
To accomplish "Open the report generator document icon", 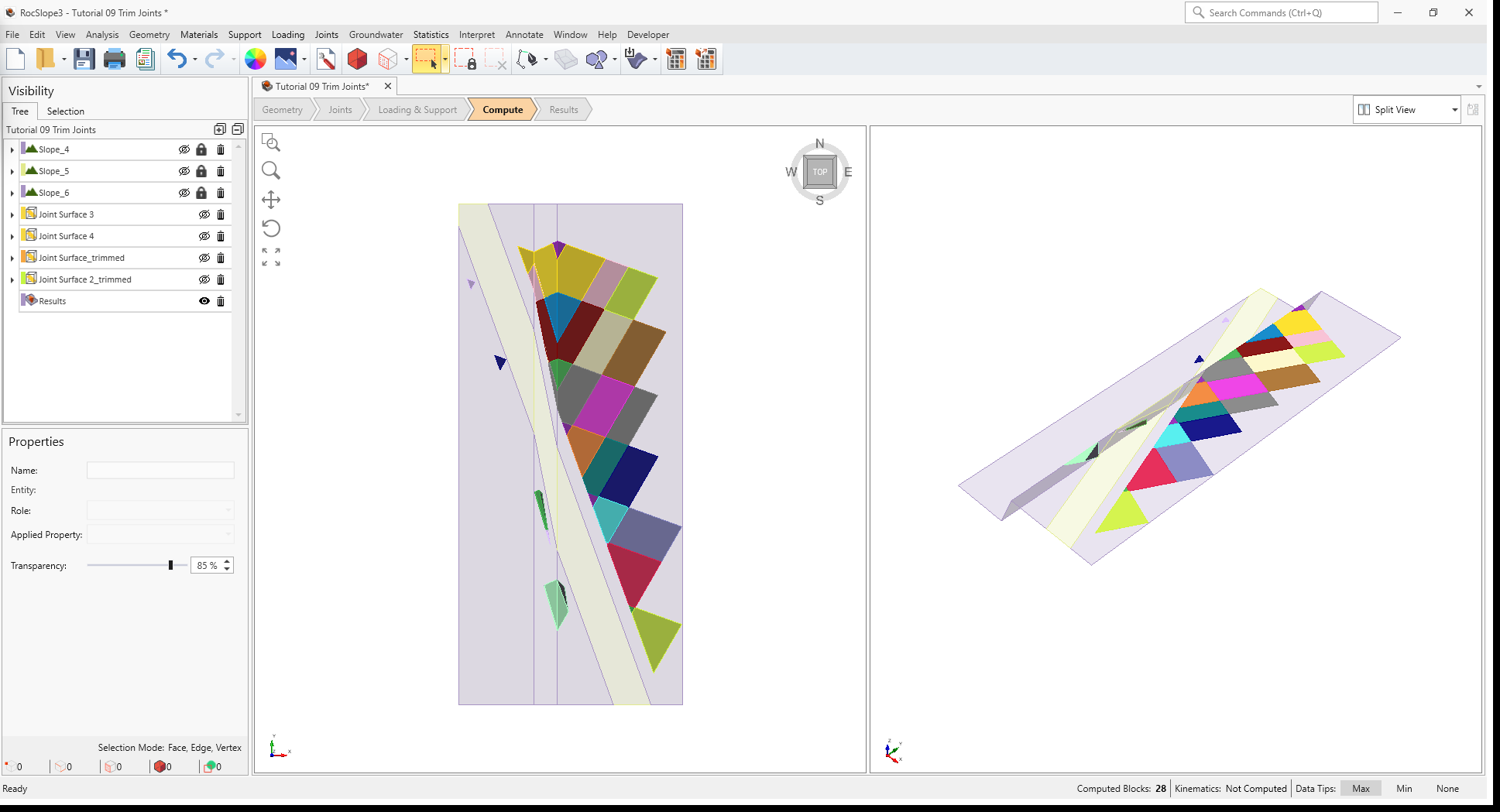I will coord(145,59).
